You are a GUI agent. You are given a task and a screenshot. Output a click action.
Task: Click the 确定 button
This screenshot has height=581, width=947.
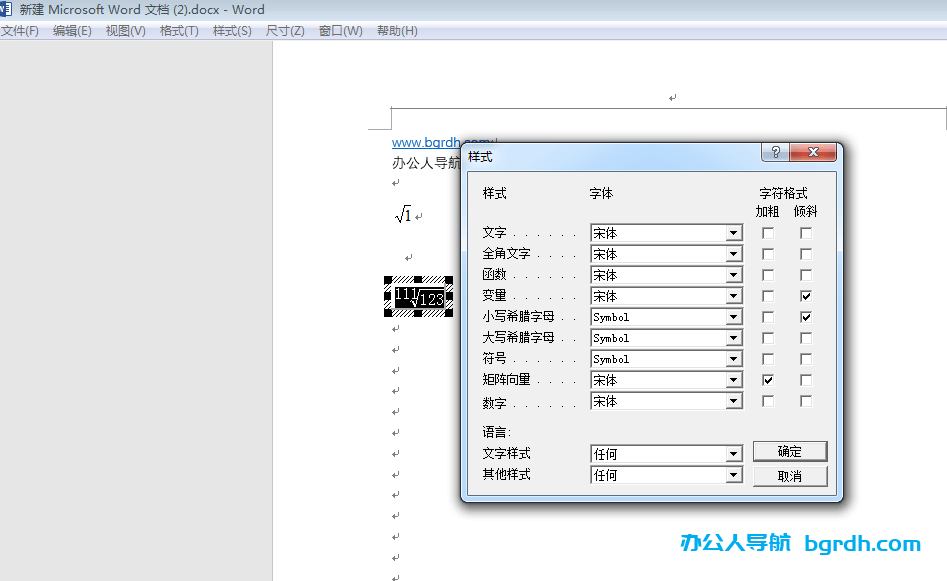pyautogui.click(x=789, y=451)
